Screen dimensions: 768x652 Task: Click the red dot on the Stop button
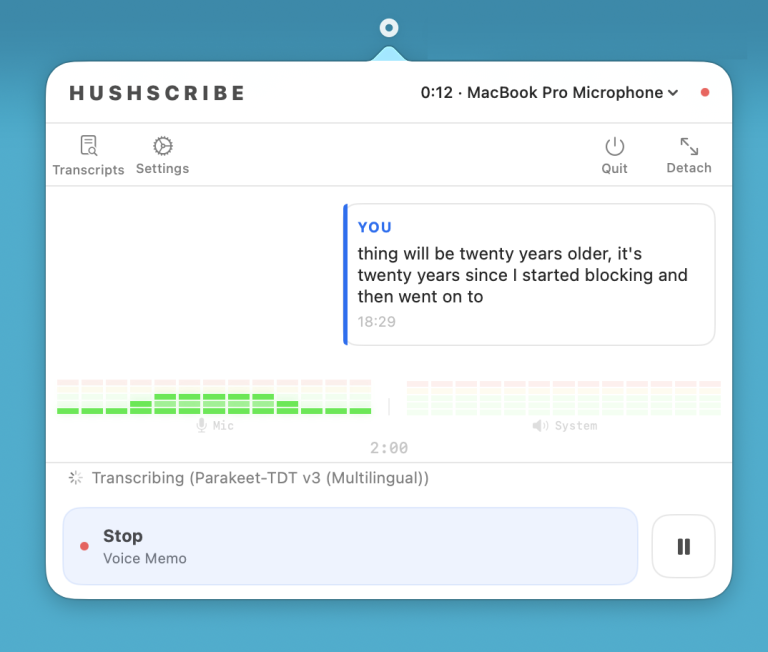click(84, 546)
